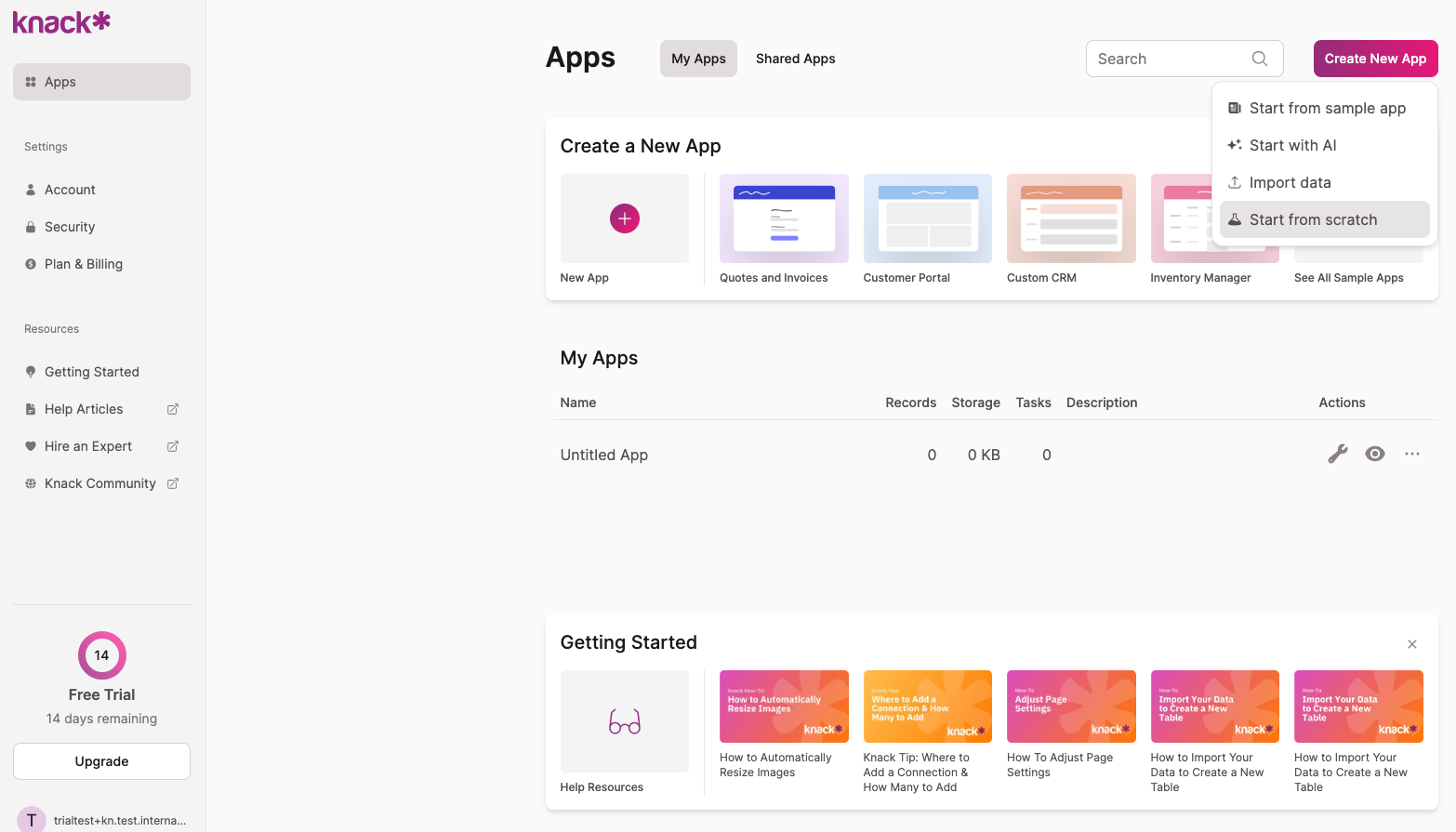Click the pink plus New App icon
The width and height of the screenshot is (1456, 832).
coord(624,218)
